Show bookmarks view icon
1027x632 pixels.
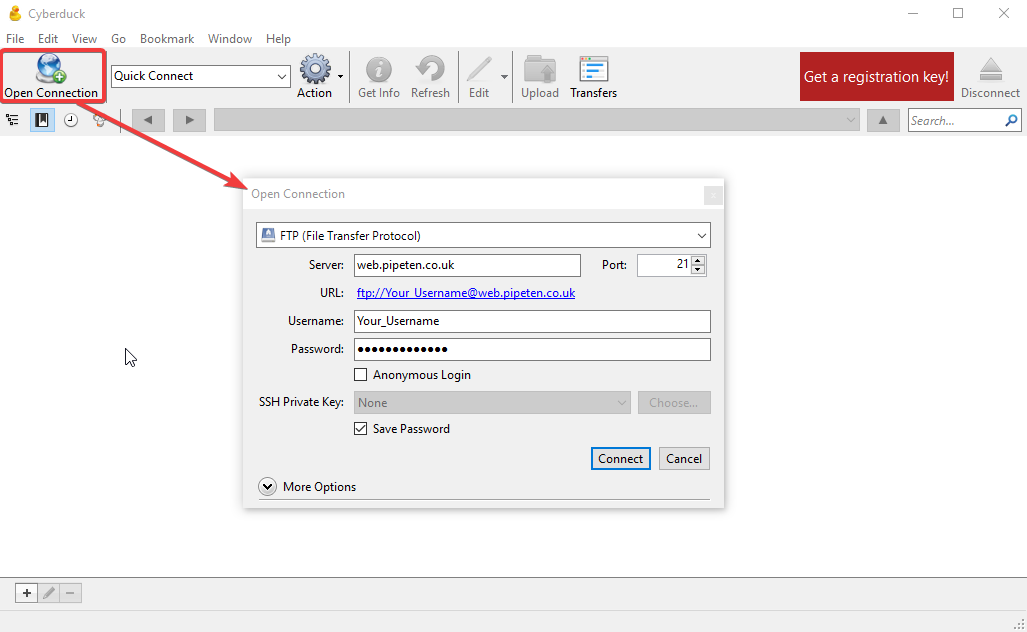click(x=42, y=120)
